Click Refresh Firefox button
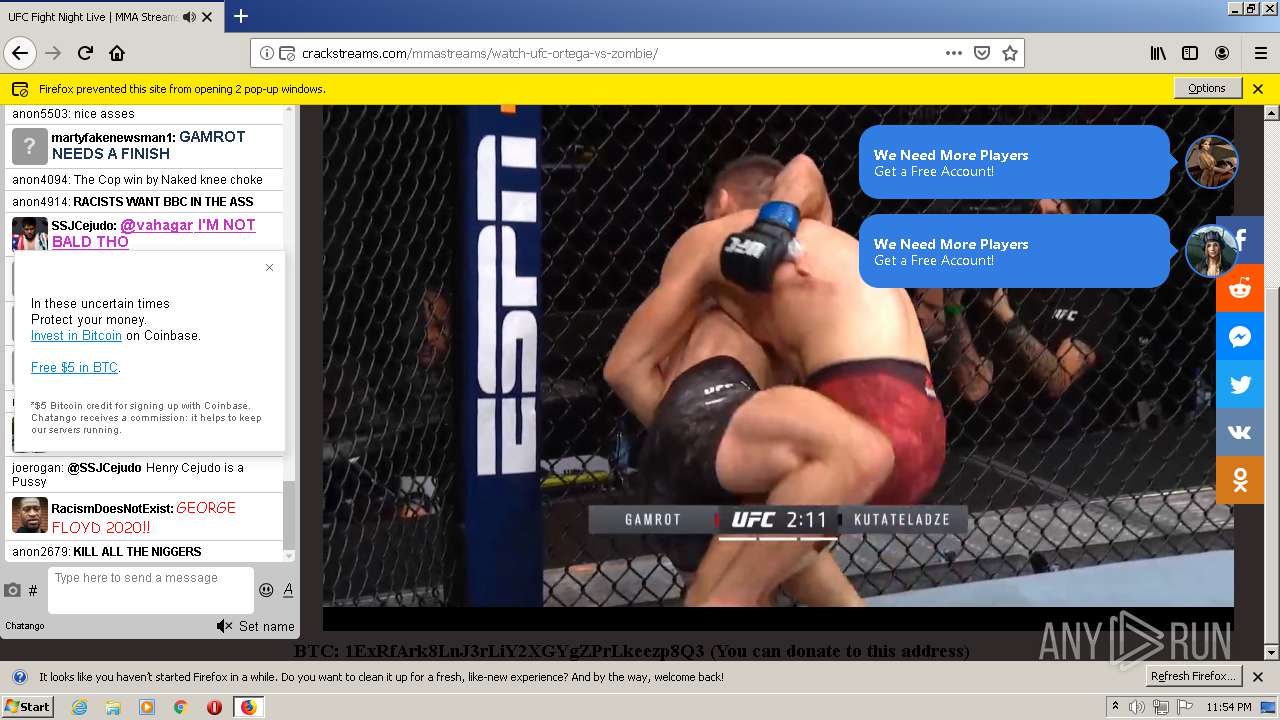1280x720 pixels. (x=1194, y=676)
